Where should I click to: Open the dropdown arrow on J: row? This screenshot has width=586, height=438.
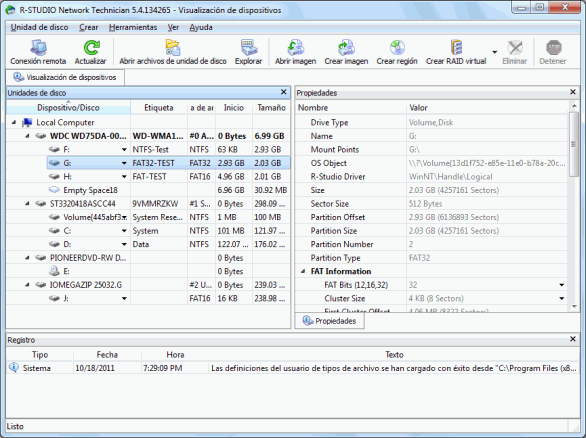coord(124,299)
